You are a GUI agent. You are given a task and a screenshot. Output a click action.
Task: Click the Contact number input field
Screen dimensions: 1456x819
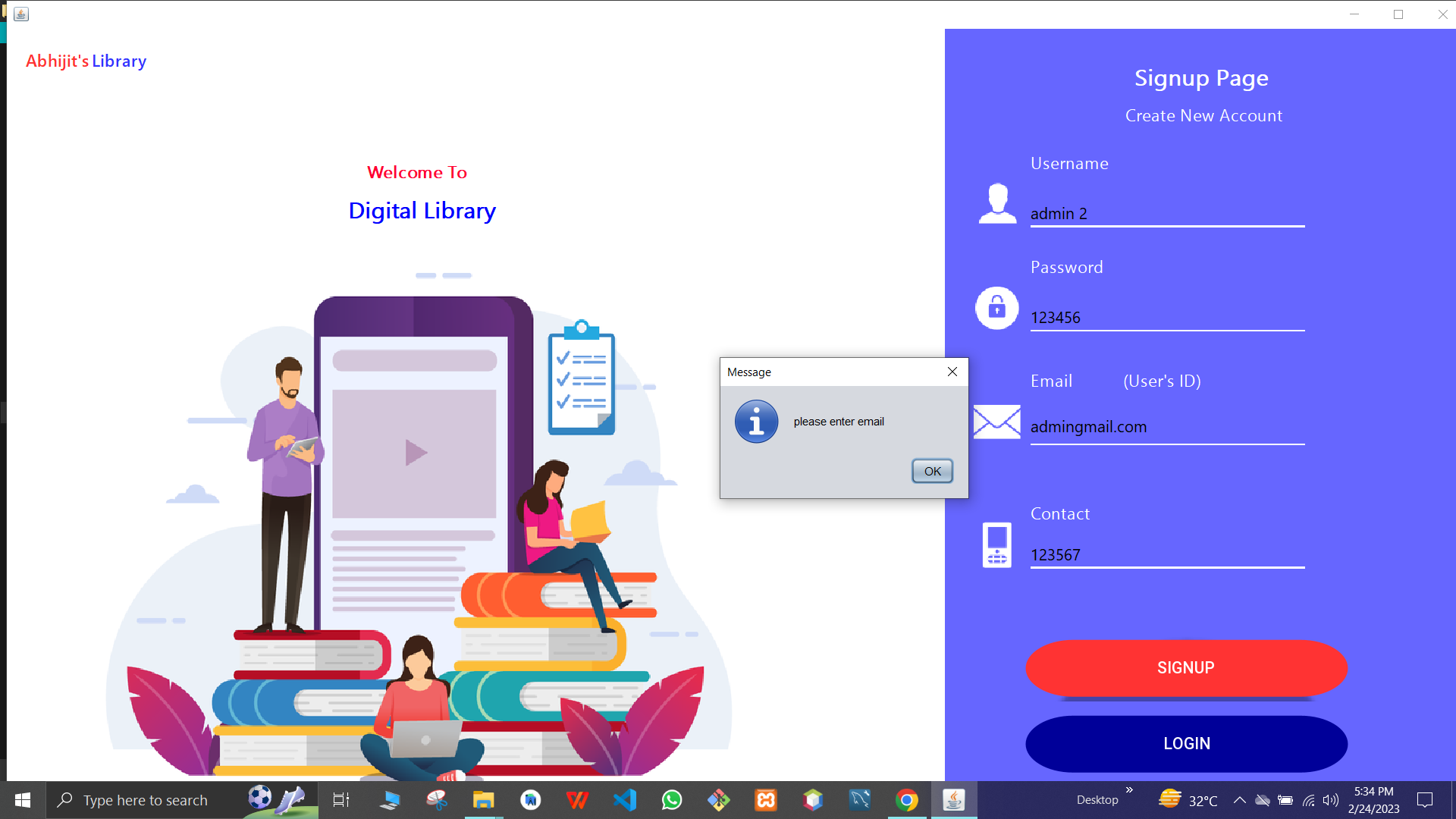pyautogui.click(x=1167, y=555)
